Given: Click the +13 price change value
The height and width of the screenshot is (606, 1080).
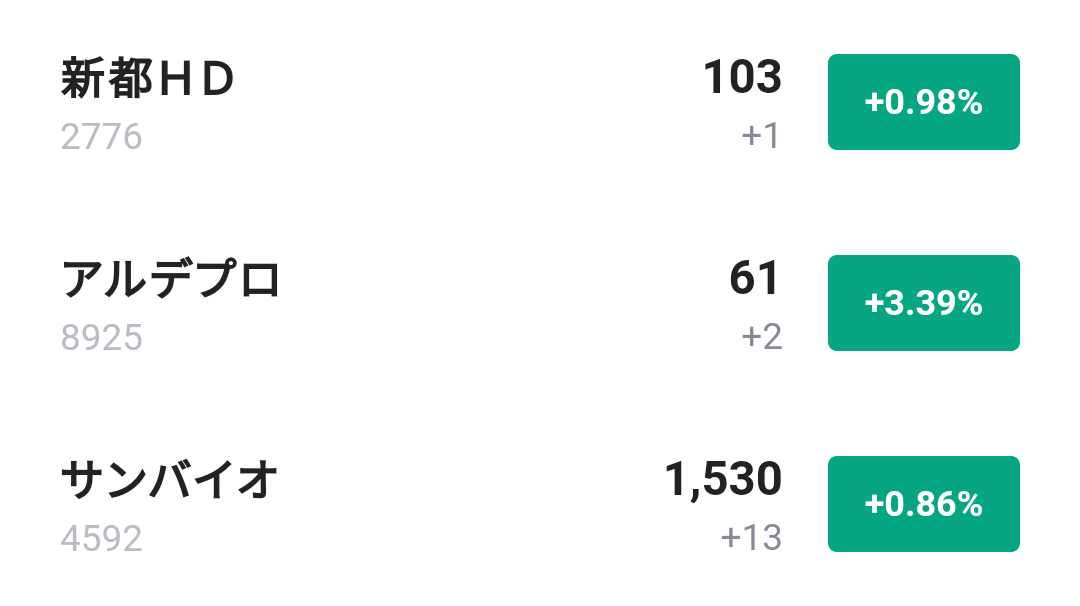Looking at the screenshot, I should [x=751, y=539].
